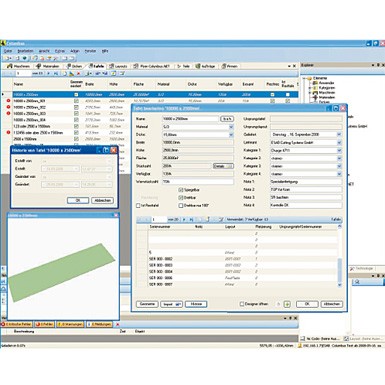Click the green plus icon beside OK

[287, 304]
